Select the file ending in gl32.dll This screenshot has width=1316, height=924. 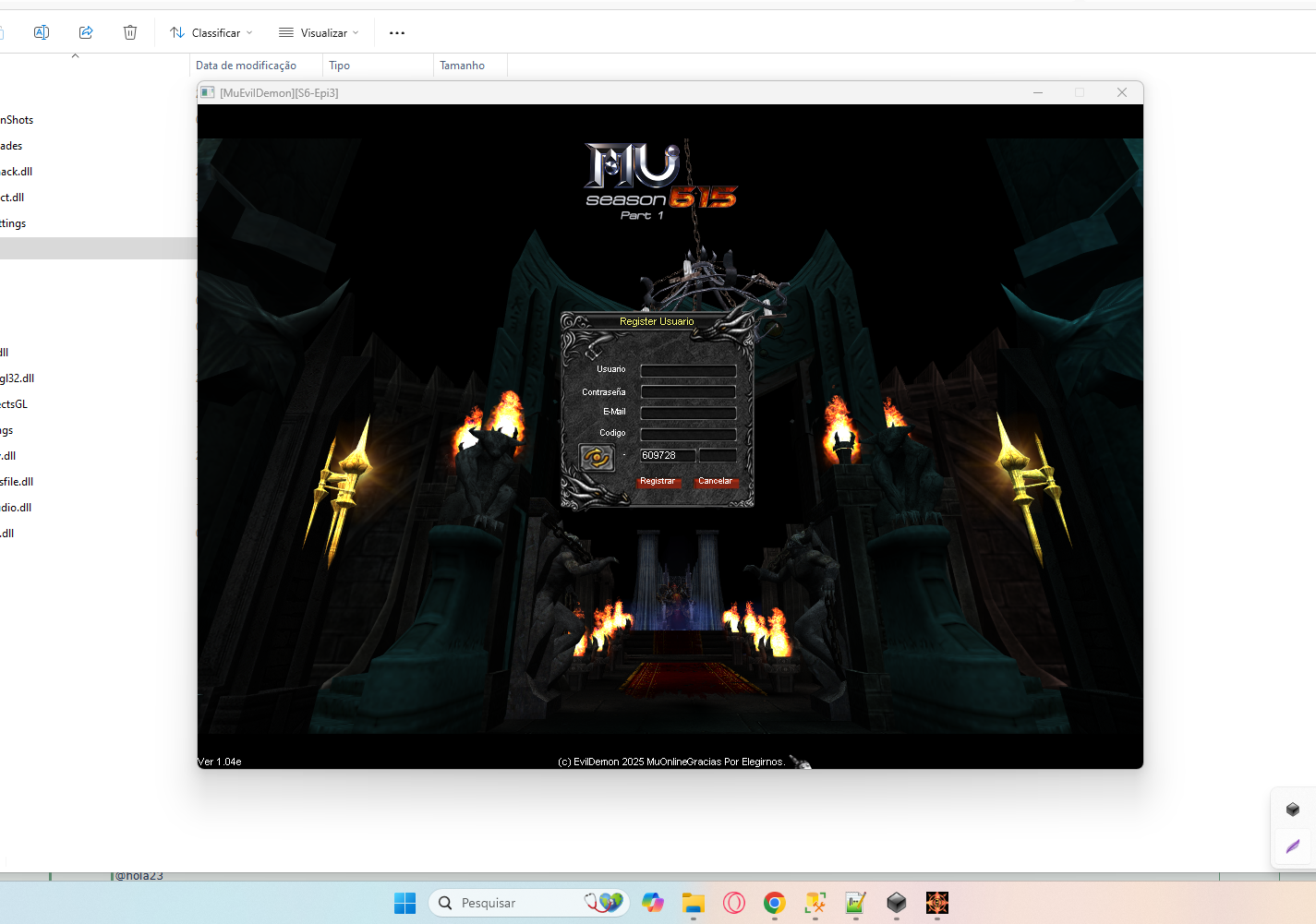click(18, 378)
